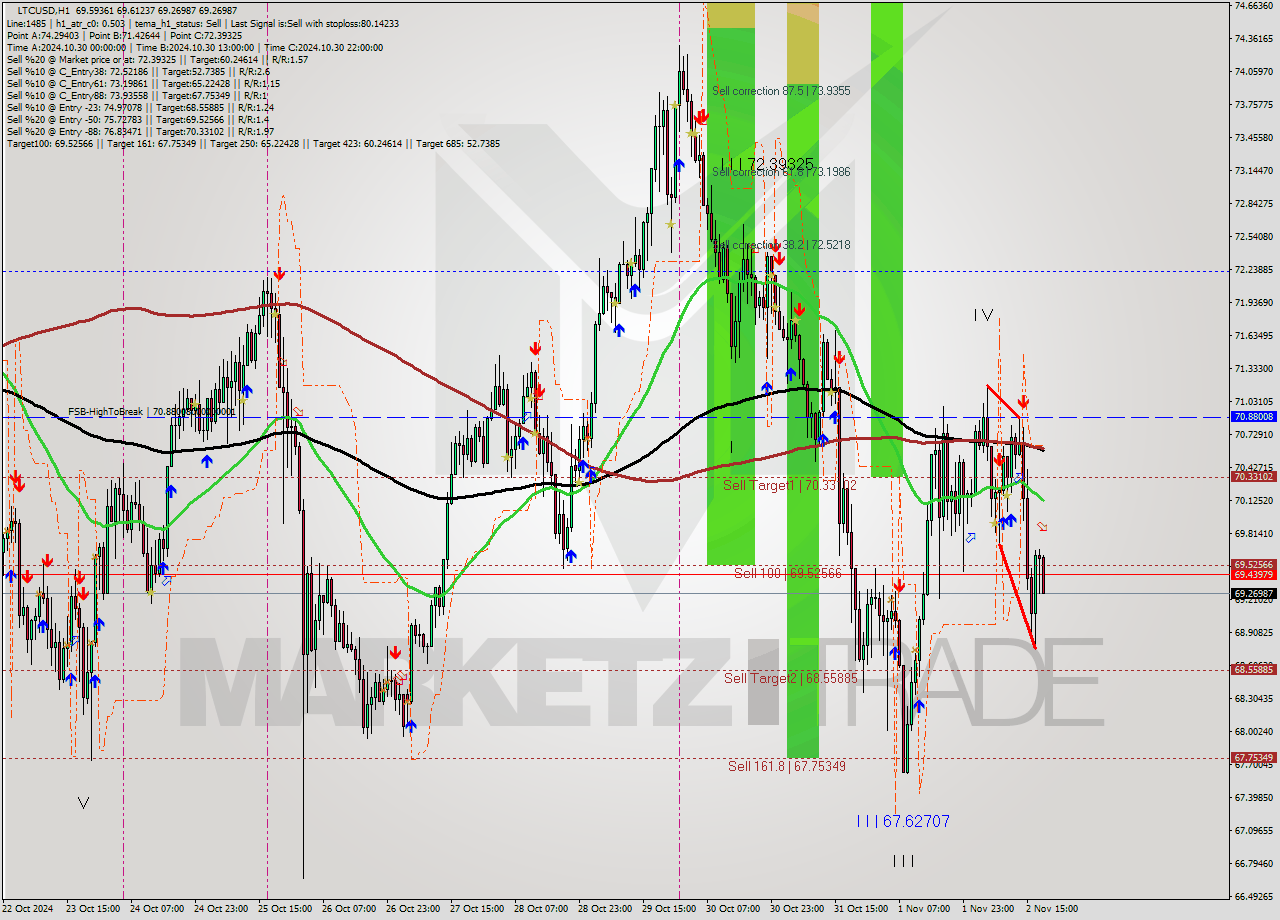The height and width of the screenshot is (920, 1280).
Task: Click '23 Oct 15:00' on the time axis
Action: click(x=93, y=909)
